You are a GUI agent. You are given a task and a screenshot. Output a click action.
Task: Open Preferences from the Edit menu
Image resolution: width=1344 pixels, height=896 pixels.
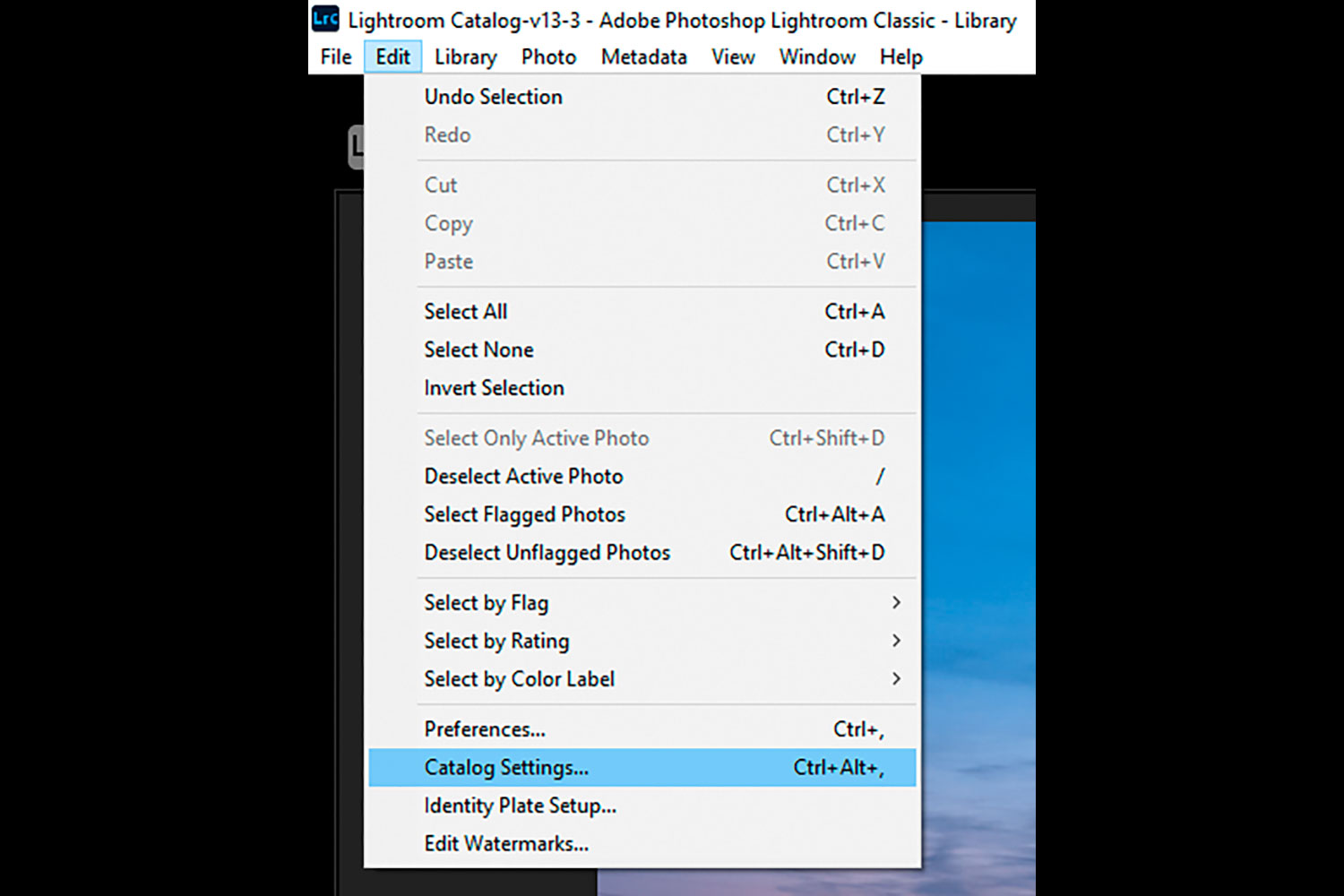[485, 729]
